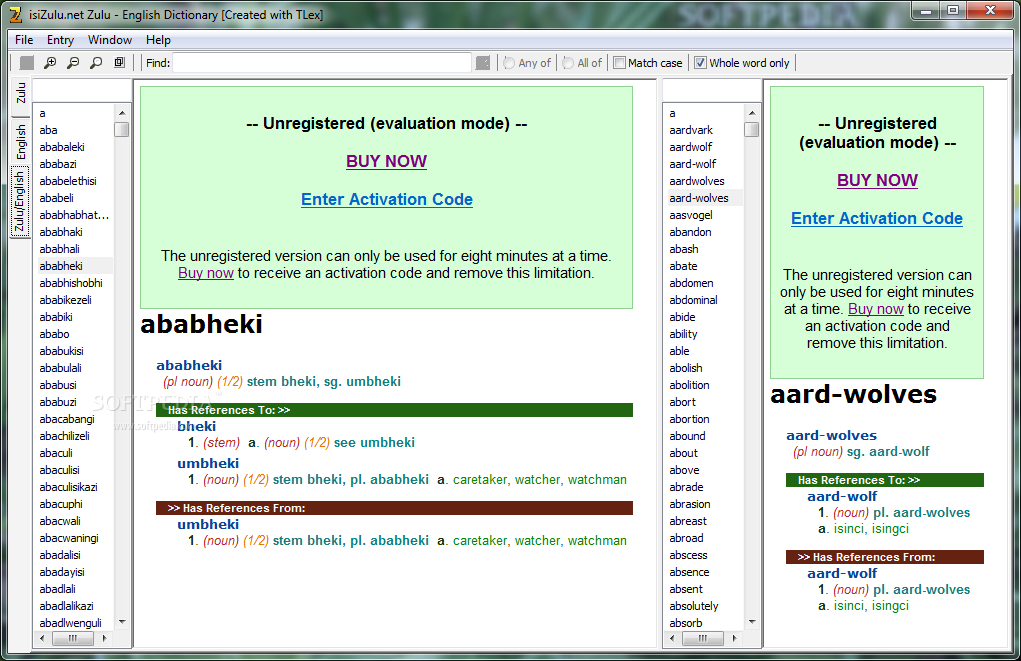
Task: Collapse Has References To in aard-wolves entry
Action: 885,480
